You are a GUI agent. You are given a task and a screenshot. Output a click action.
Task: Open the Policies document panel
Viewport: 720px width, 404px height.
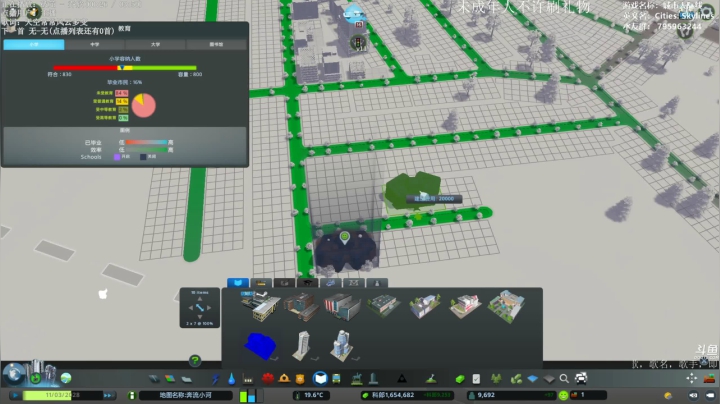(476, 379)
